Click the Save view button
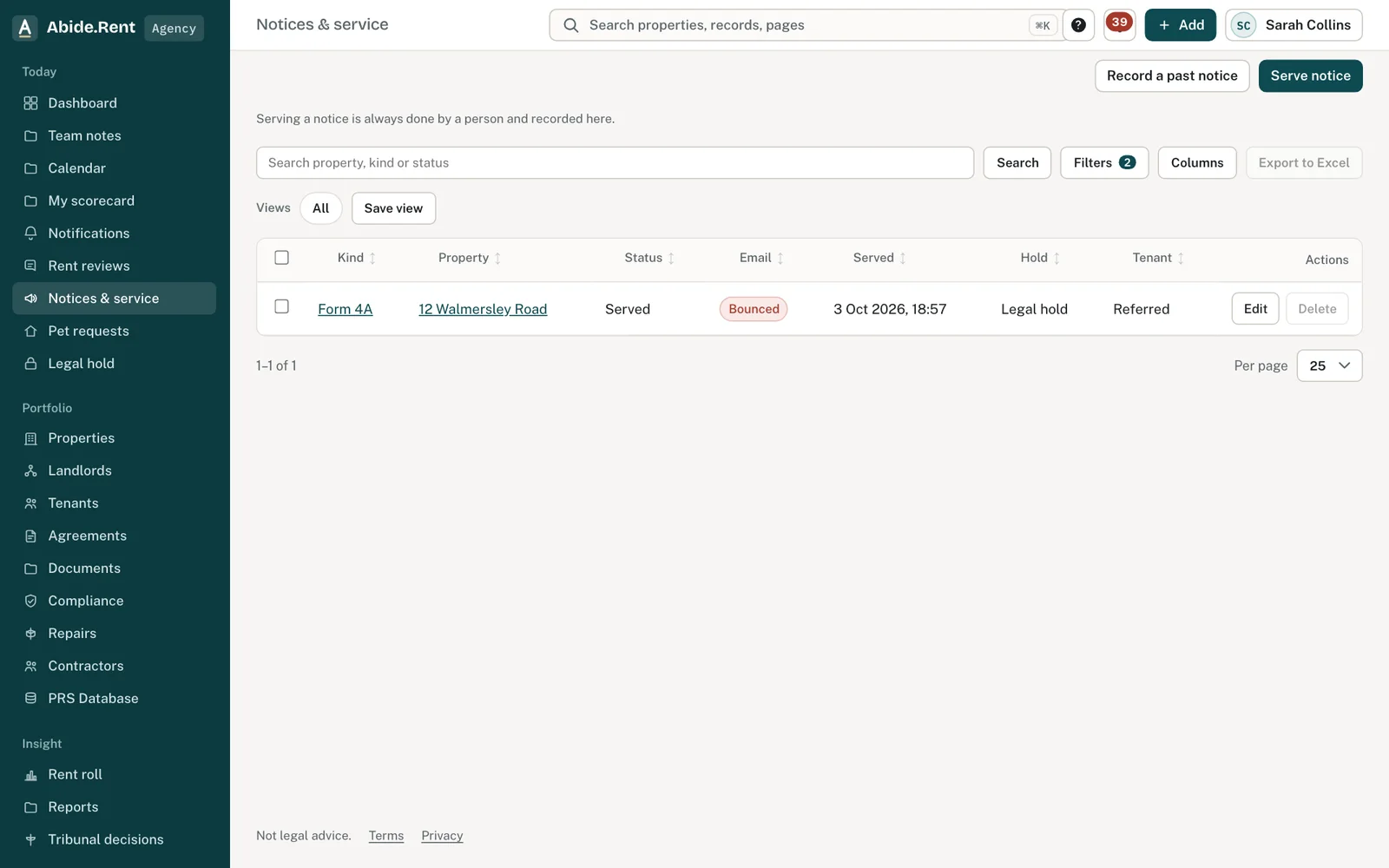 point(393,208)
